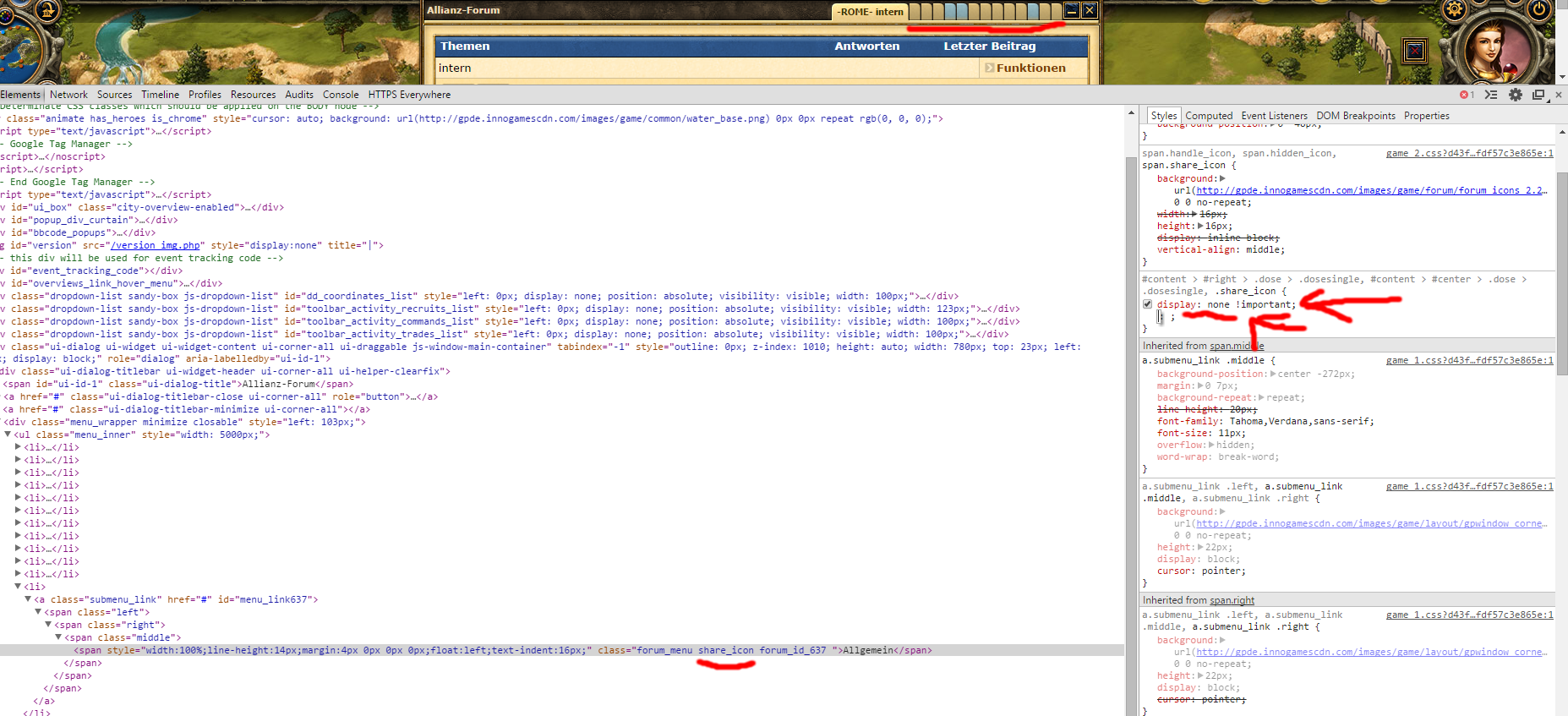The image size is (1568, 716).
Task: Switch to the Network tab
Action: click(x=68, y=95)
